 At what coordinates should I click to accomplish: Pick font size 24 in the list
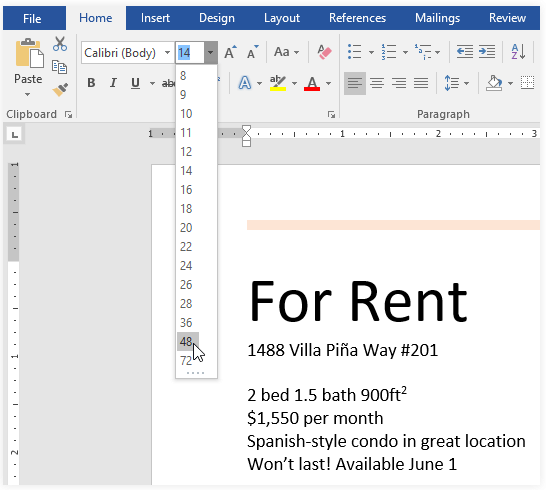pyautogui.click(x=196, y=266)
